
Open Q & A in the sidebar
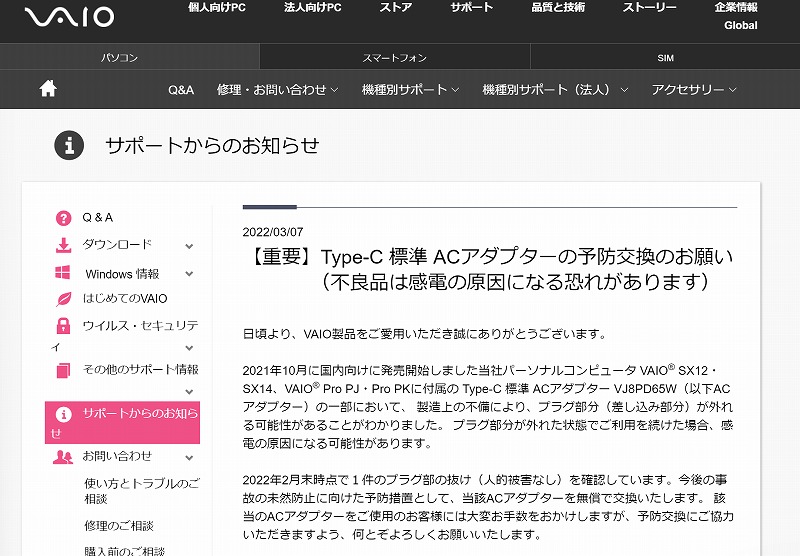(97, 218)
